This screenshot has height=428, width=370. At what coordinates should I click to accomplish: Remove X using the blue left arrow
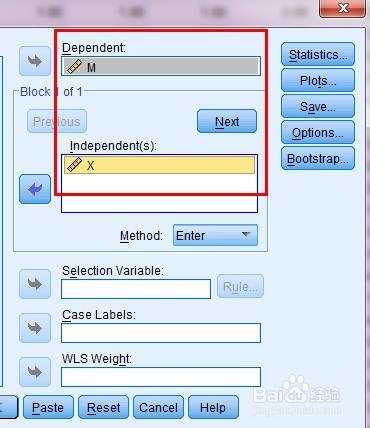click(x=35, y=189)
